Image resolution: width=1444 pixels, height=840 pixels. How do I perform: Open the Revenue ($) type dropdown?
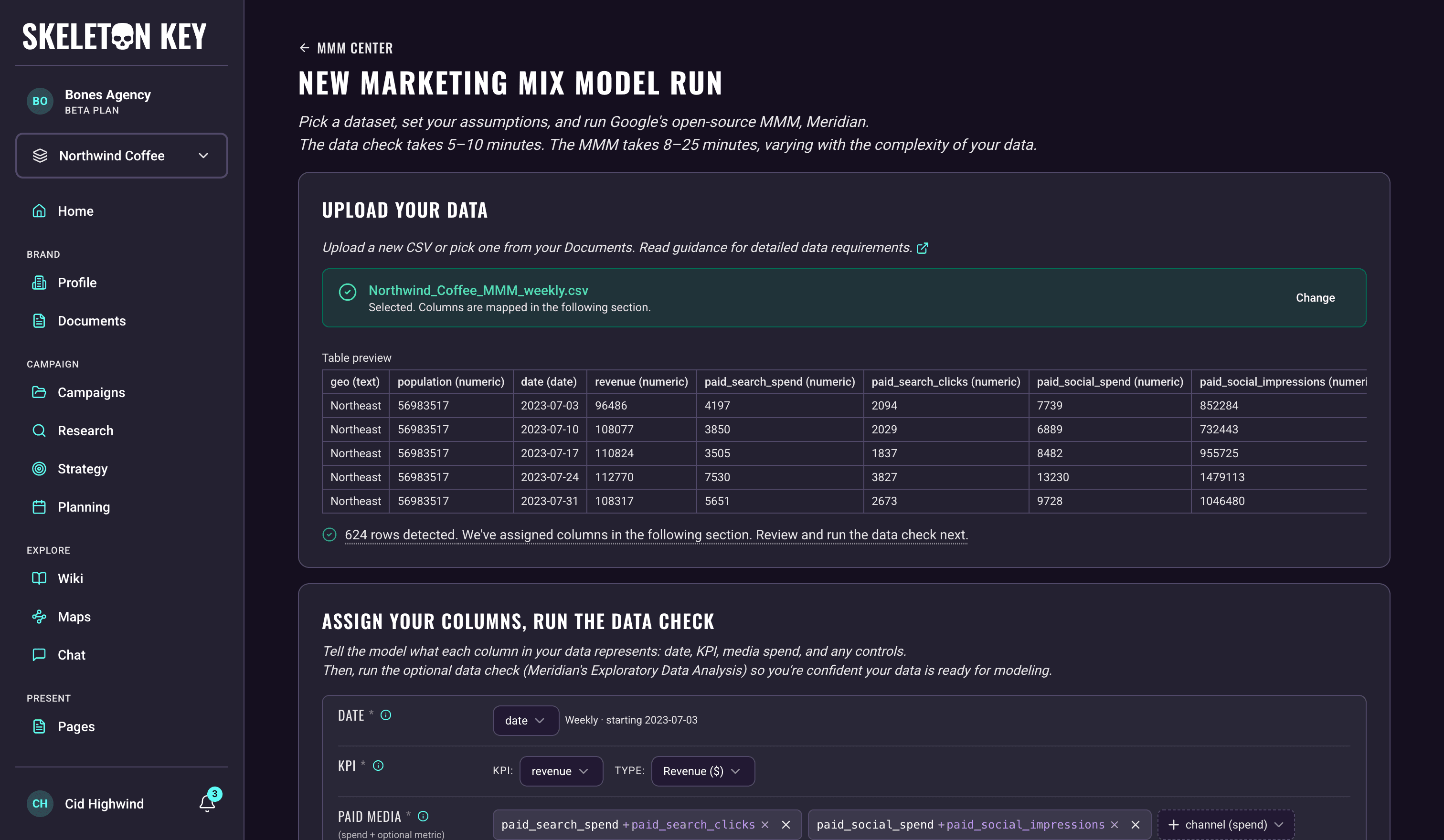(703, 771)
